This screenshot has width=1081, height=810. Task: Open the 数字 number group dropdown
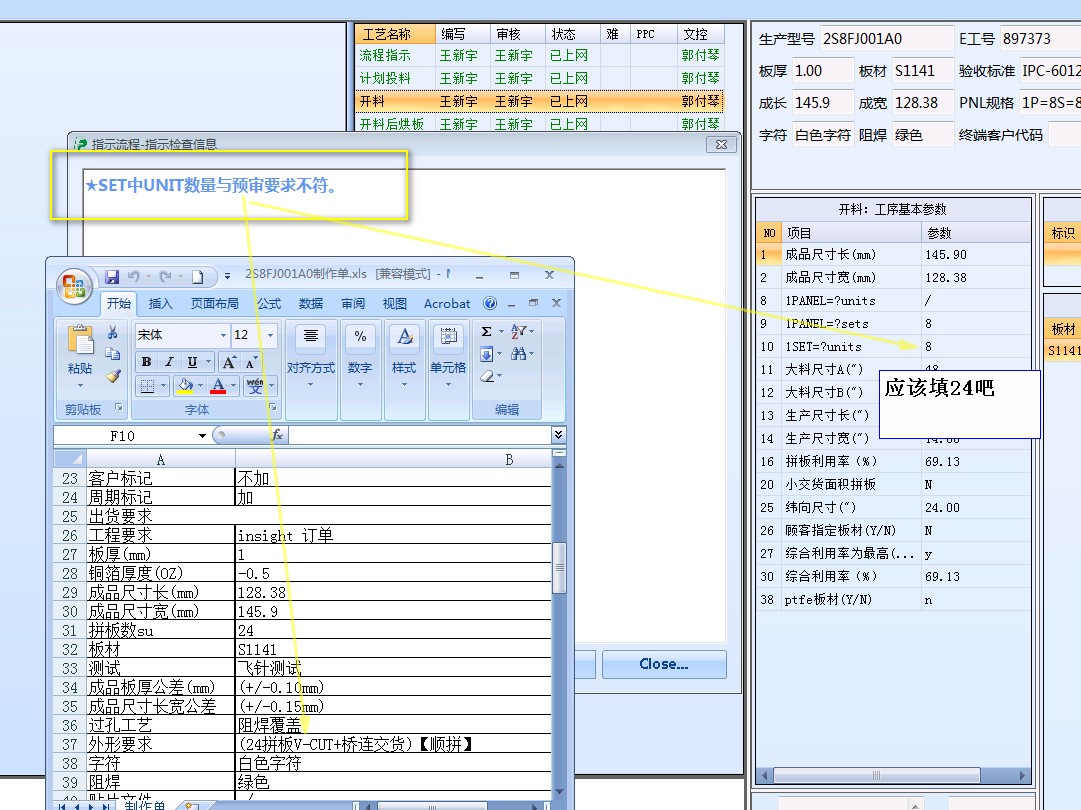tap(360, 370)
